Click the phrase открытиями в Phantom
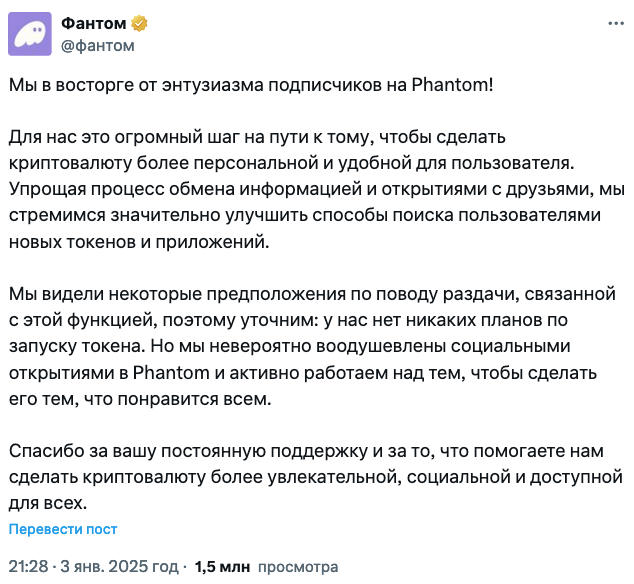Image resolution: width=634 pixels, height=584 pixels. pos(109,372)
